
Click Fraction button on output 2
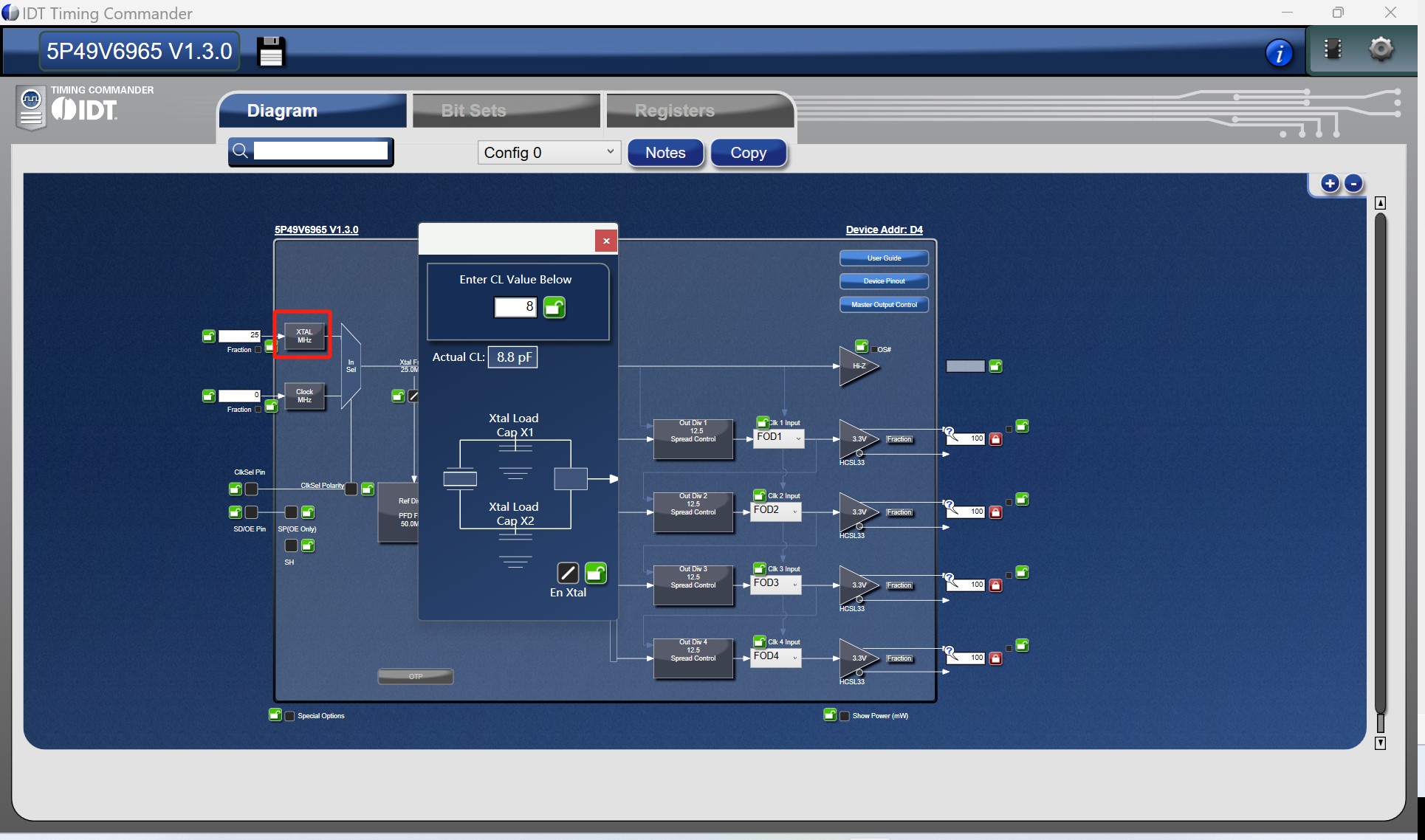(899, 512)
